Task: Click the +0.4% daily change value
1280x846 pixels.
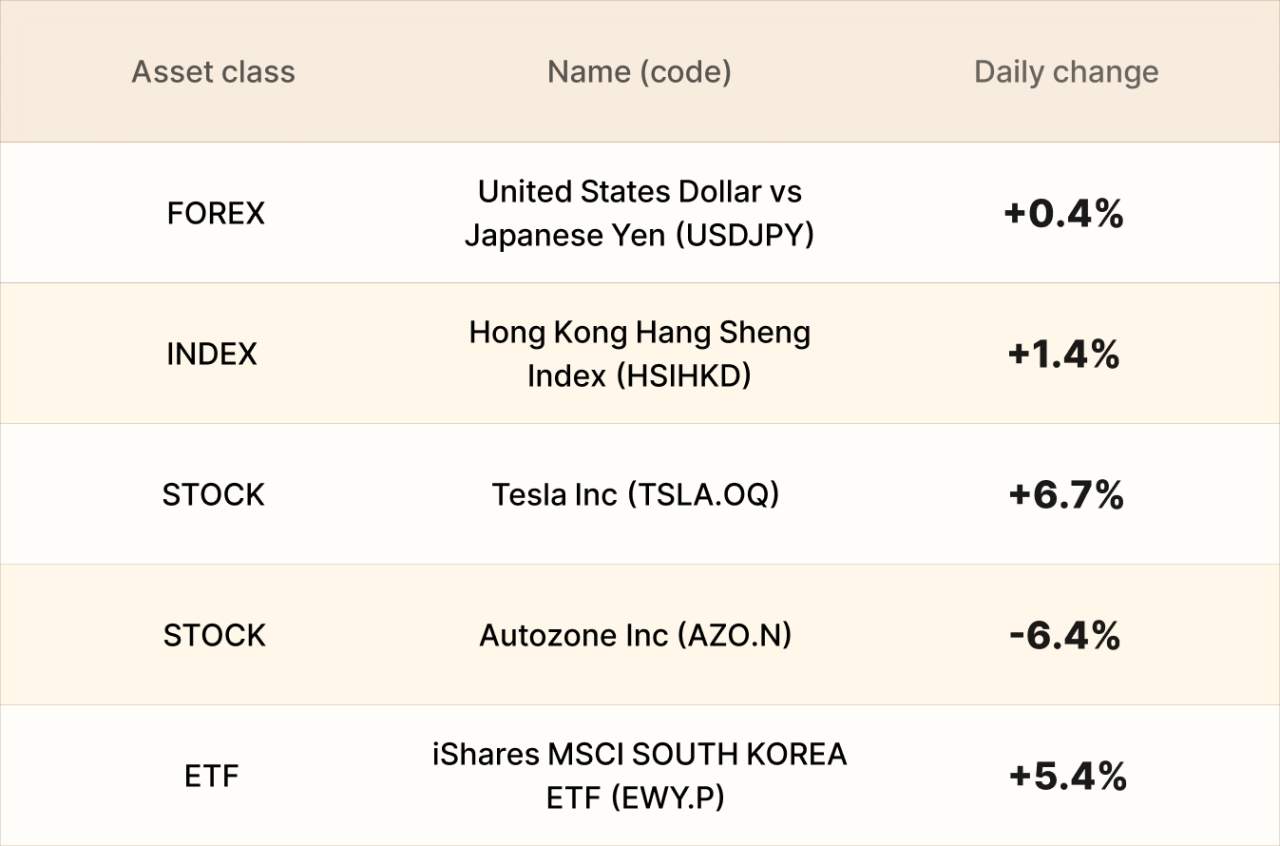Action: click(x=1064, y=214)
